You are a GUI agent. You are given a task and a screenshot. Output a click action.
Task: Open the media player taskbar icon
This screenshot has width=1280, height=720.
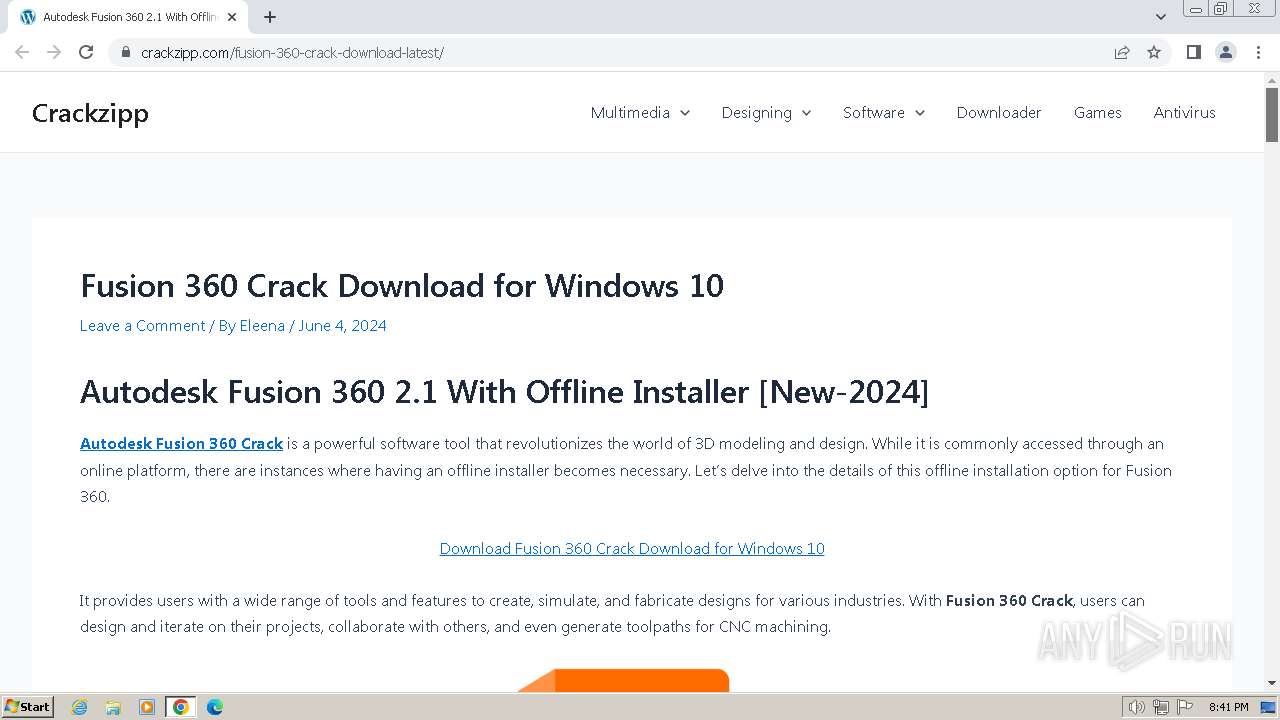click(x=147, y=707)
